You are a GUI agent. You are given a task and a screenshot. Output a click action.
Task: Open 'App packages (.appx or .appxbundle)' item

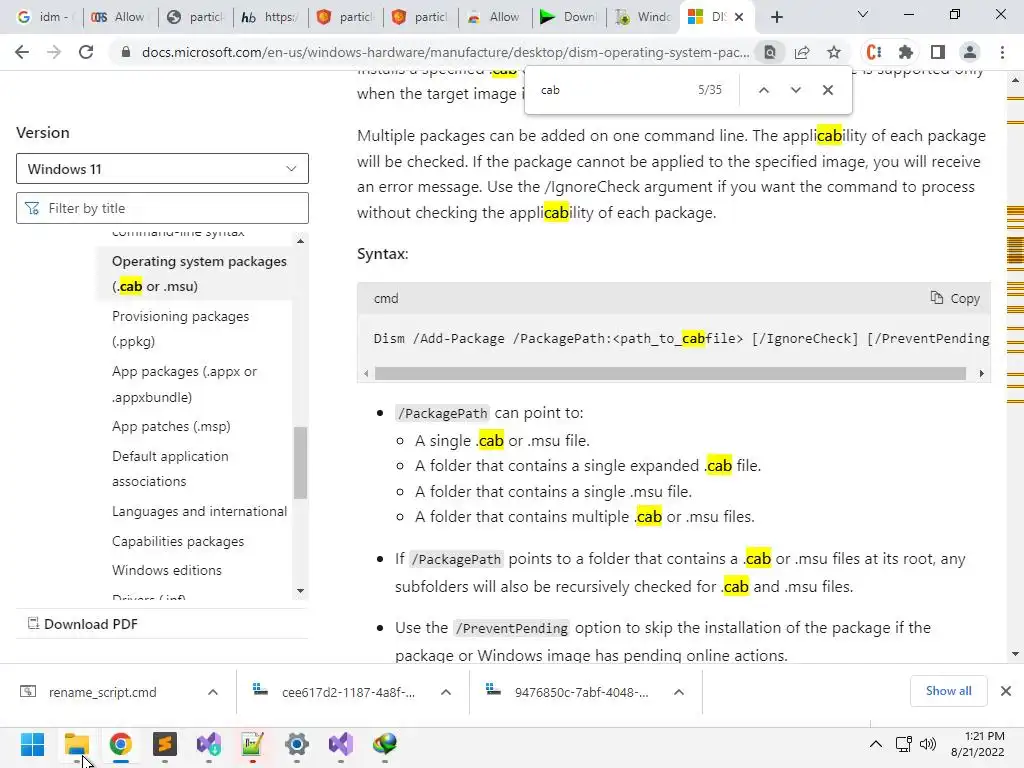pyautogui.click(x=184, y=384)
